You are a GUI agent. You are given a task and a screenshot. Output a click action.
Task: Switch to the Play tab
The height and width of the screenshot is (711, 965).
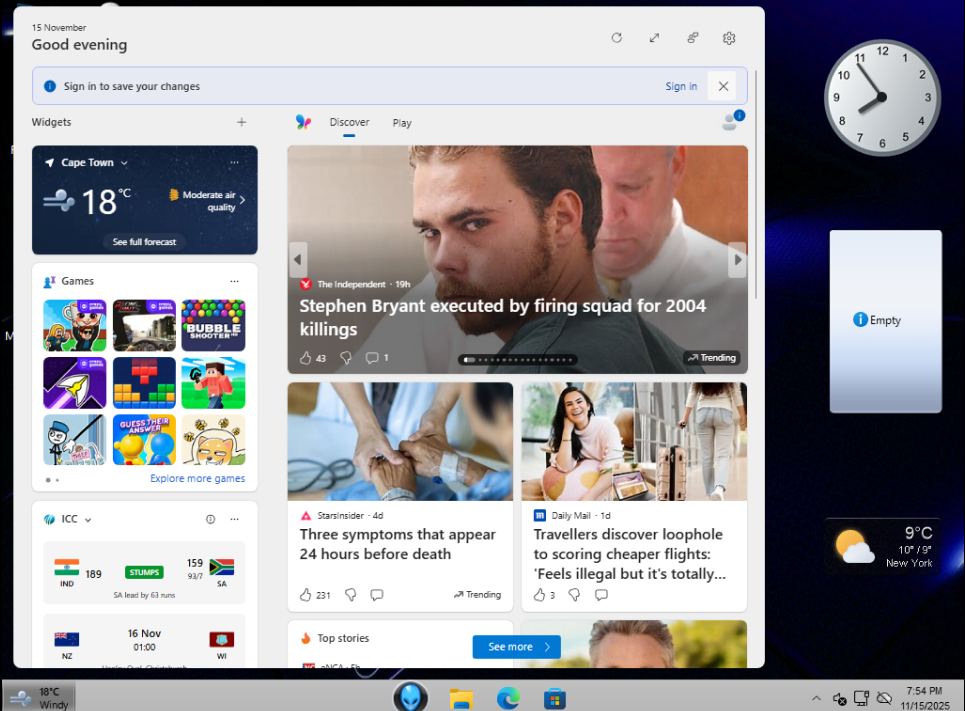(x=402, y=123)
